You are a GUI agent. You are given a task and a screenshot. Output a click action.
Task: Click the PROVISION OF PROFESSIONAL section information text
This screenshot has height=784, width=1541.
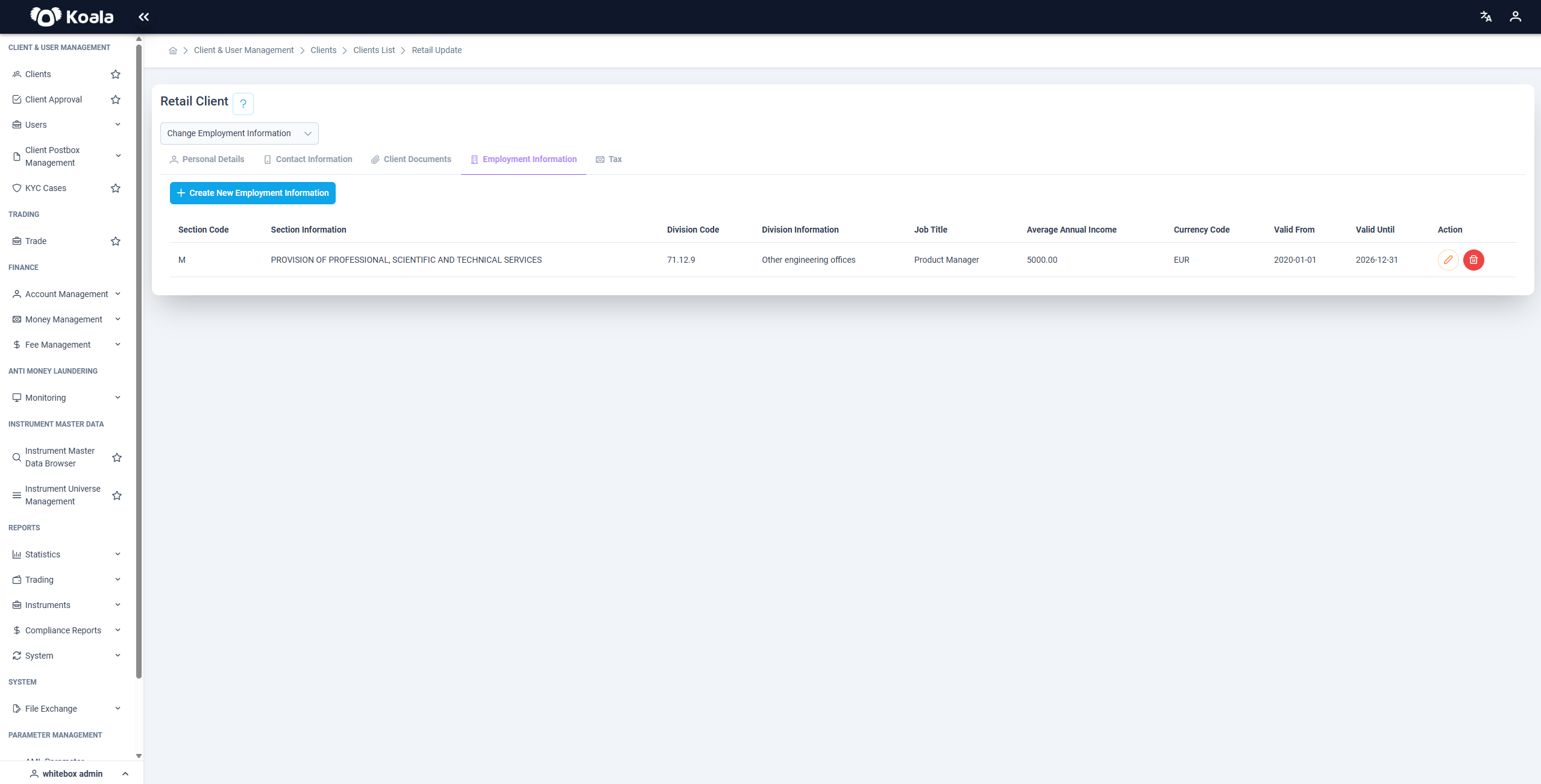pyautogui.click(x=406, y=260)
